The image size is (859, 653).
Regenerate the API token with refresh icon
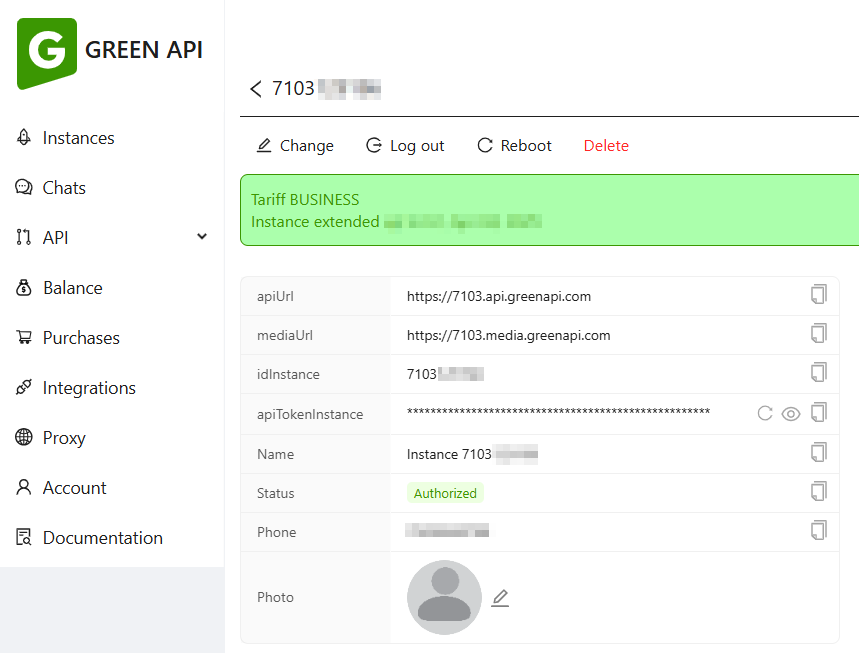click(765, 413)
